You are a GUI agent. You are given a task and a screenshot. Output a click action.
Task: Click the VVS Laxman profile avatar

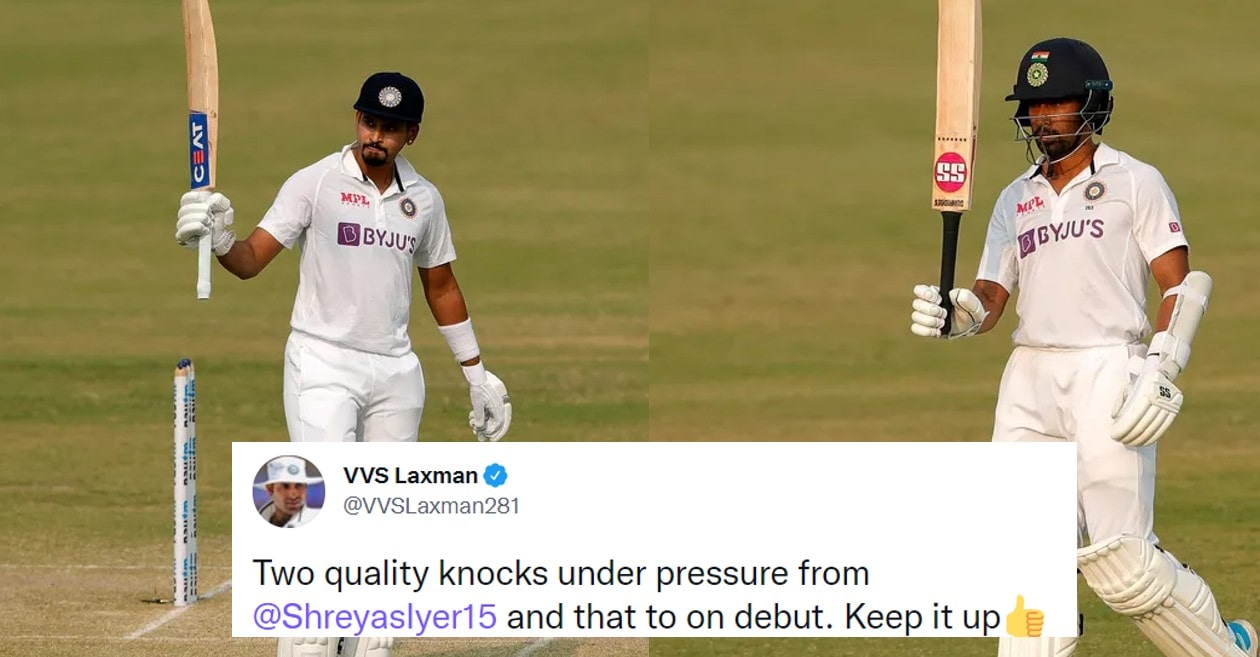tap(288, 491)
